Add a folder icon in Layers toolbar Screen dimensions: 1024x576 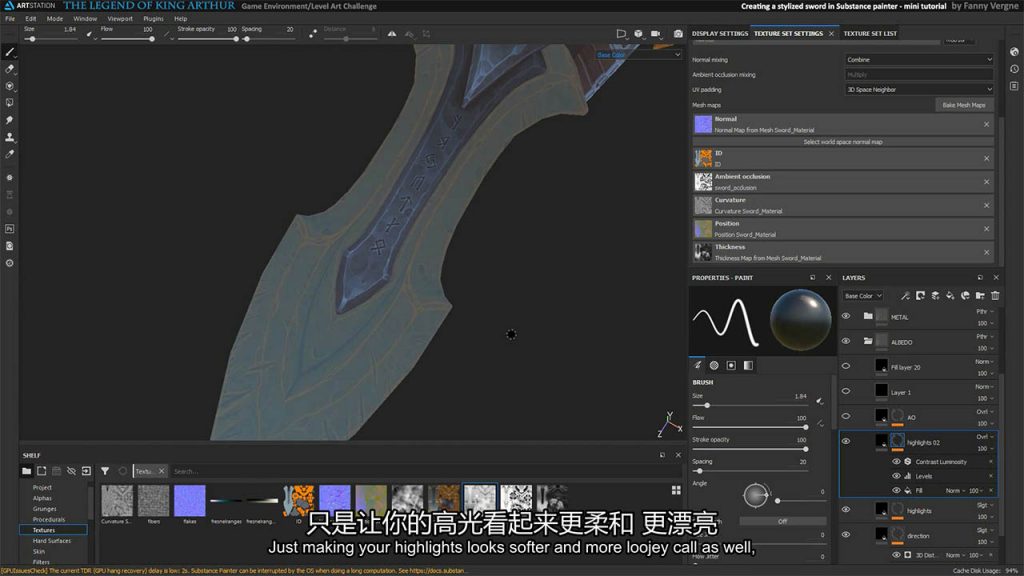pos(980,296)
